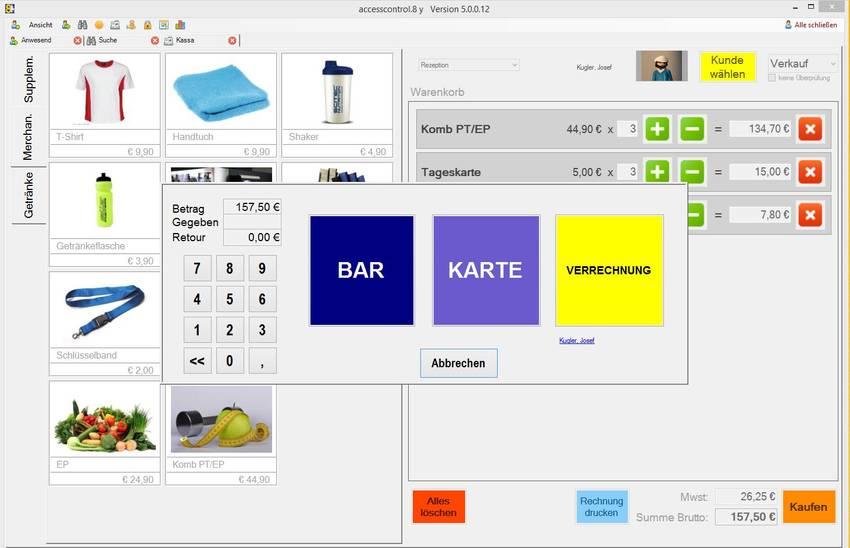
Task: Remove the 7,80 € cart item
Action: (x=810, y=215)
